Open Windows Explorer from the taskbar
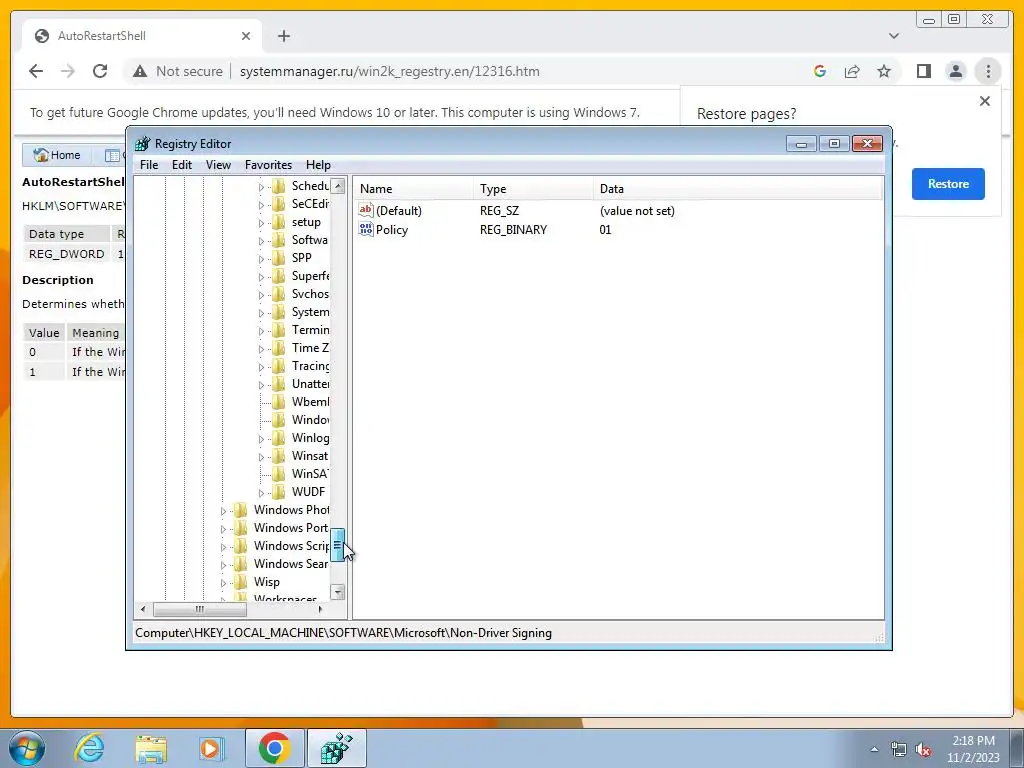This screenshot has height=768, width=1024. pyautogui.click(x=151, y=748)
